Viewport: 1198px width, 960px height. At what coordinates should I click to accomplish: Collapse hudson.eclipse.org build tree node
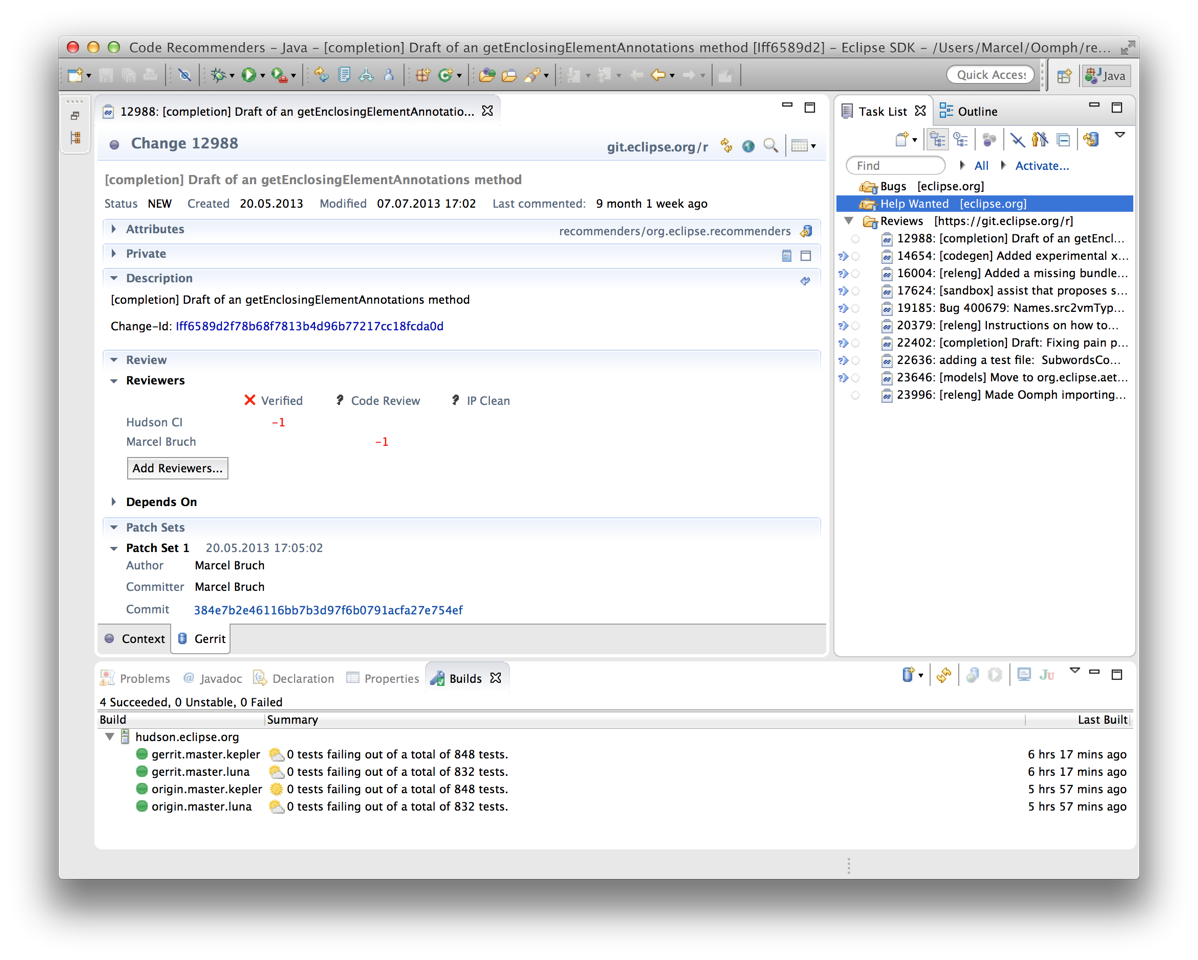click(110, 737)
